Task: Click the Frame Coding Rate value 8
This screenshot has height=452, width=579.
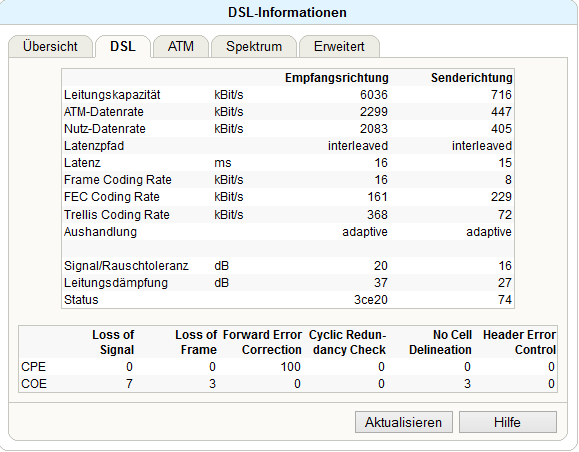Action: pyautogui.click(x=508, y=180)
